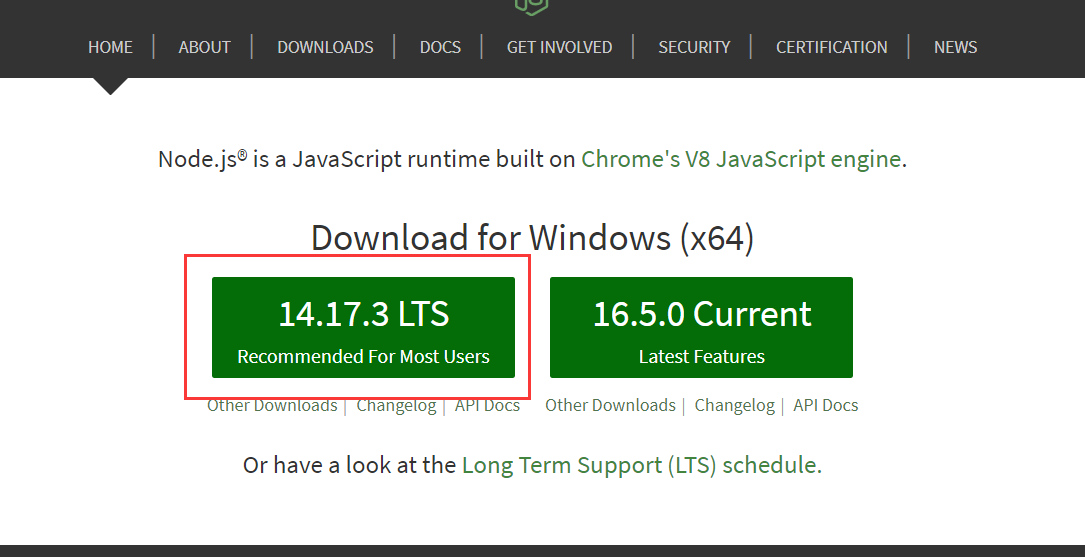Open the GET INVOLVED section
This screenshot has height=557, width=1085.
pos(559,47)
